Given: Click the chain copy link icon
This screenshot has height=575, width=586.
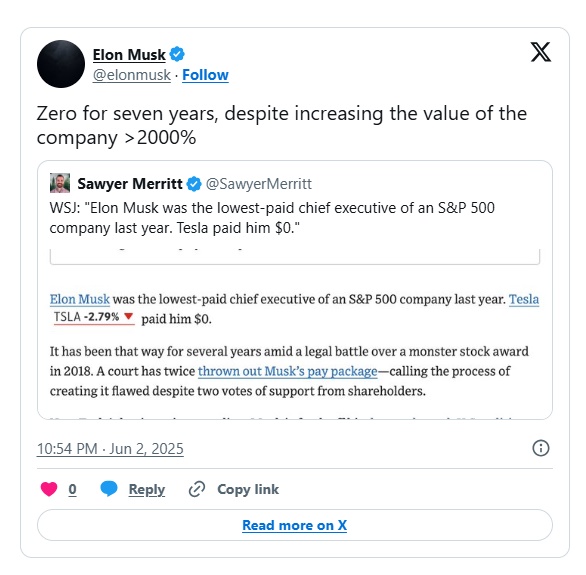Looking at the screenshot, I should coord(197,489).
